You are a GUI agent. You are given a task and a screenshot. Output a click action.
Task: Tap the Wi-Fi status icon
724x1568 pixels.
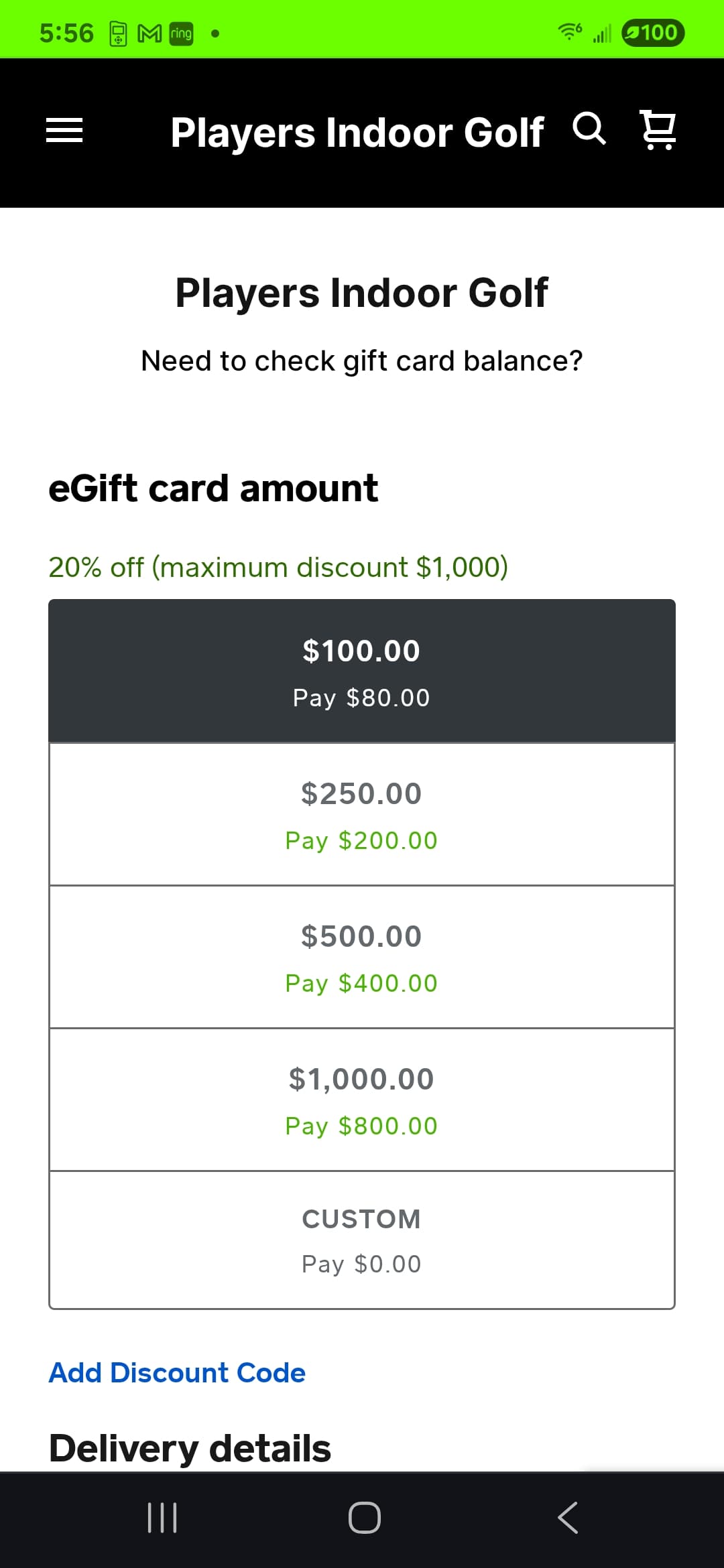coord(570,31)
